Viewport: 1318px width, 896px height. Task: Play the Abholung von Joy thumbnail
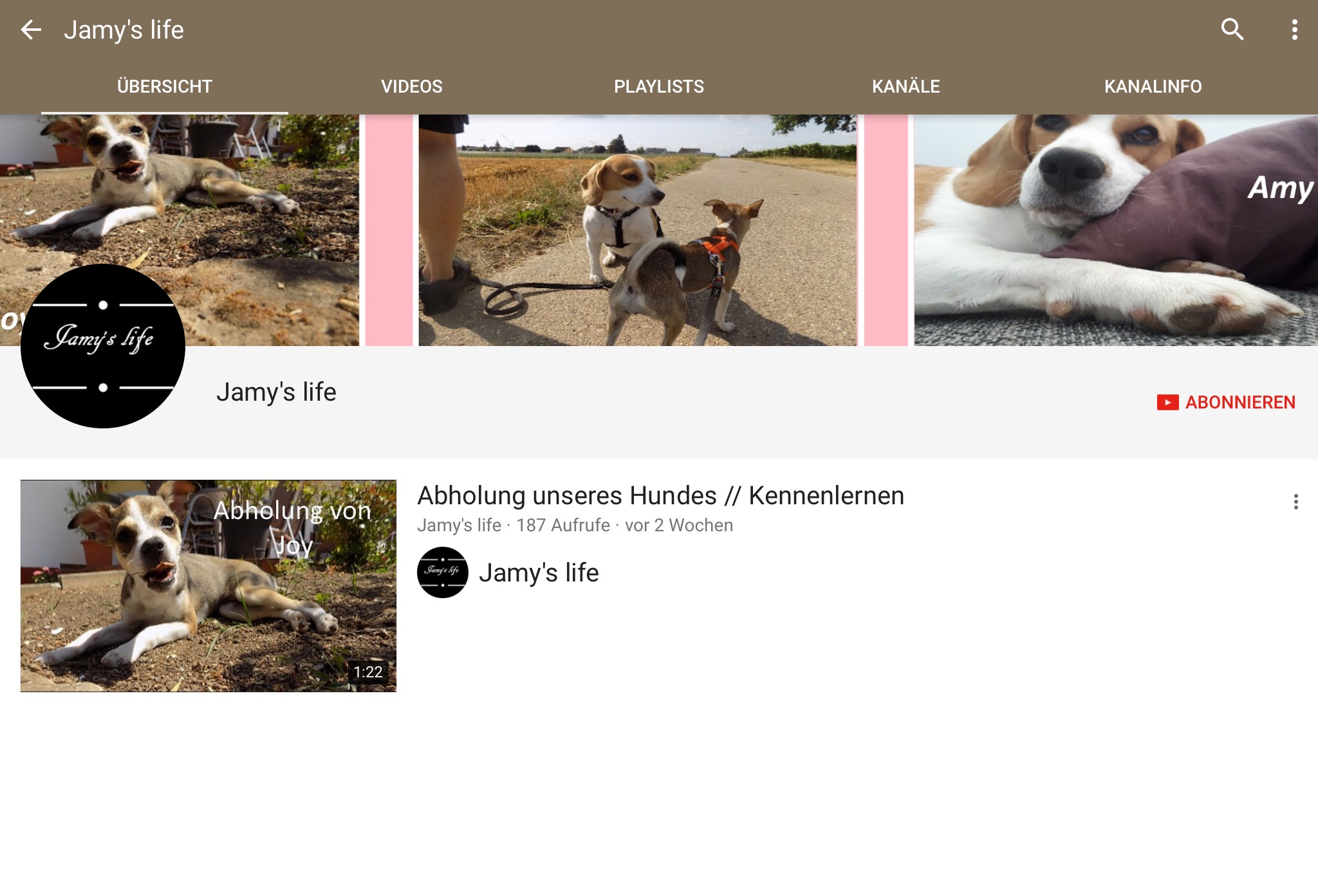coord(208,585)
